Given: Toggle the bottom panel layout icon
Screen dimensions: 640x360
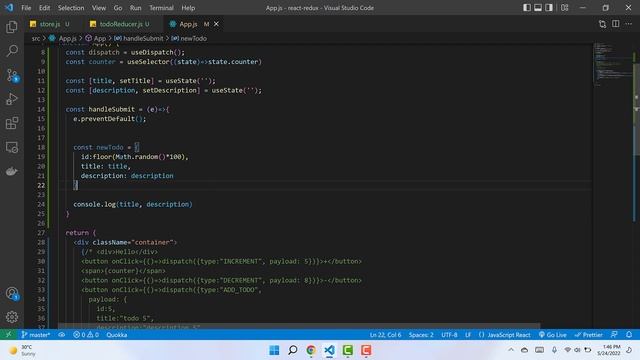Looking at the screenshot, I should pos(538,8).
